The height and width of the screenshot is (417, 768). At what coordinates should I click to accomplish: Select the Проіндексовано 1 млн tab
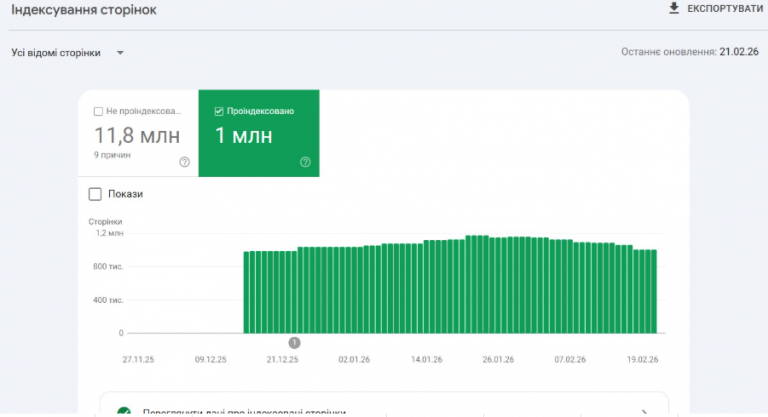(259, 133)
